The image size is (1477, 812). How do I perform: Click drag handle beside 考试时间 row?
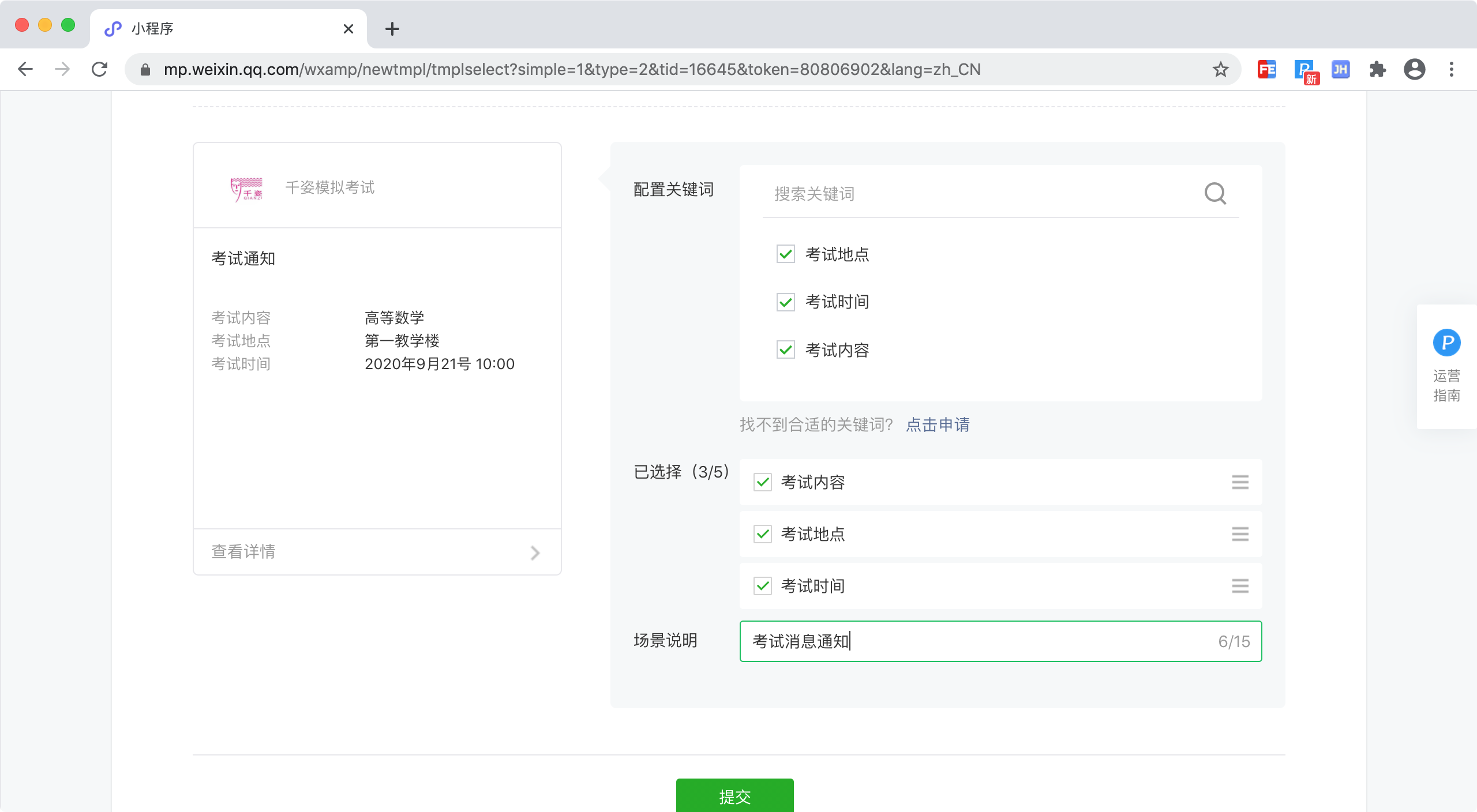pos(1240,586)
